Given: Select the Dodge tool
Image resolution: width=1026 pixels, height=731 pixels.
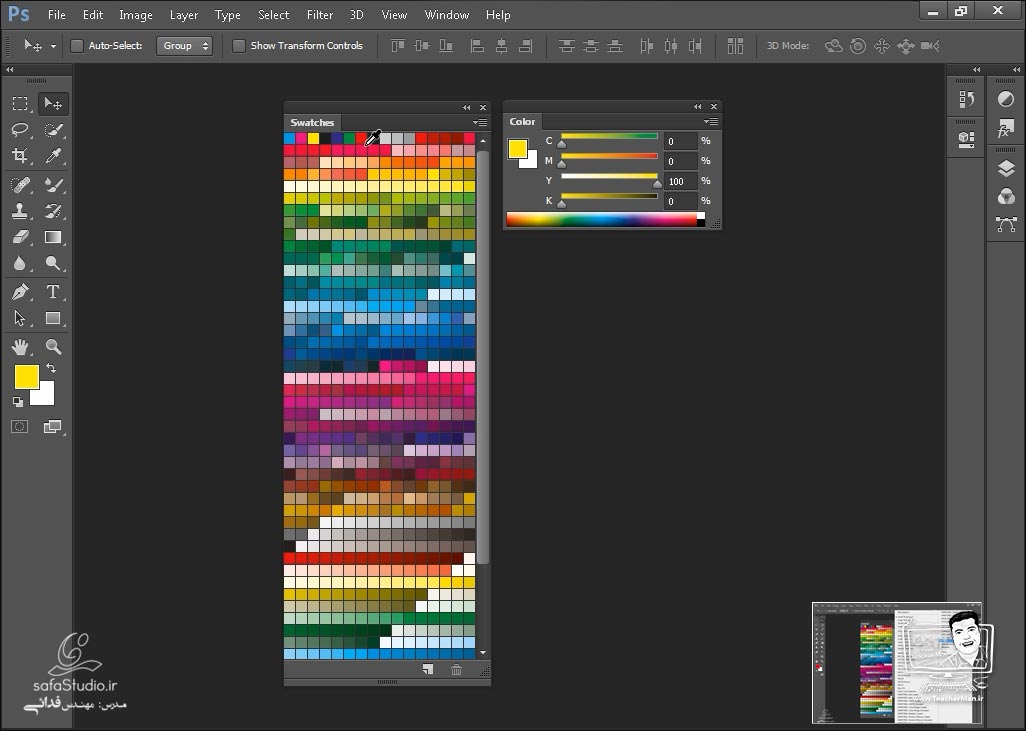Looking at the screenshot, I should point(53,263).
